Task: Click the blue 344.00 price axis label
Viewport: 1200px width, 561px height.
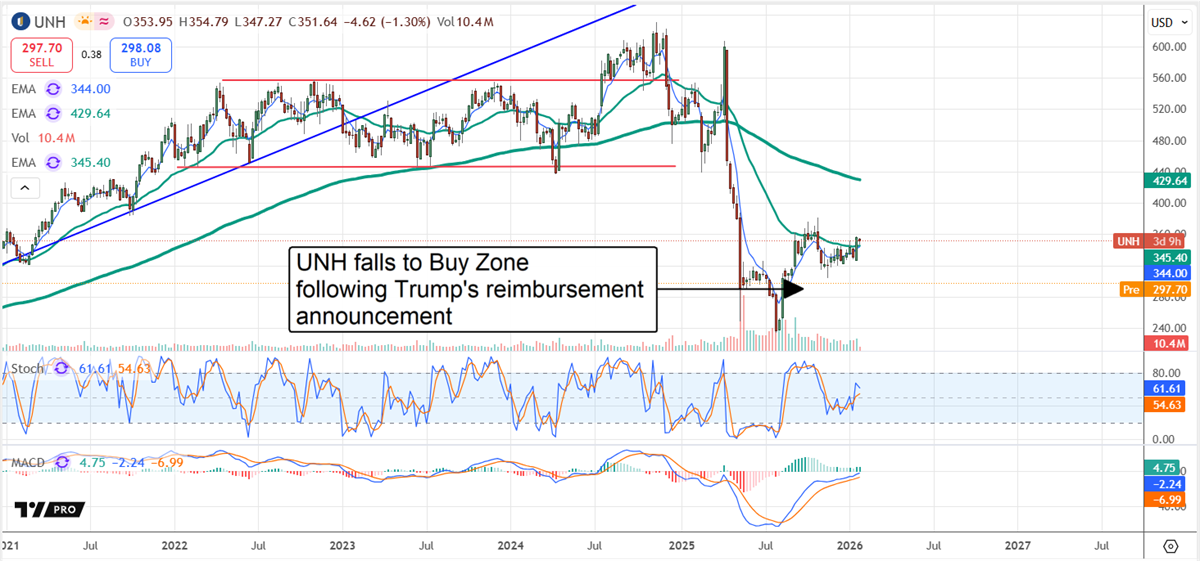Action: (1168, 272)
